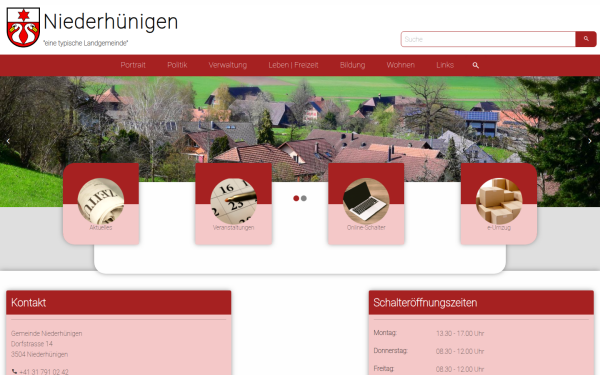Open the Veranstaltungen calendar icon
Image resolution: width=600 pixels, height=375 pixels.
pos(233,201)
